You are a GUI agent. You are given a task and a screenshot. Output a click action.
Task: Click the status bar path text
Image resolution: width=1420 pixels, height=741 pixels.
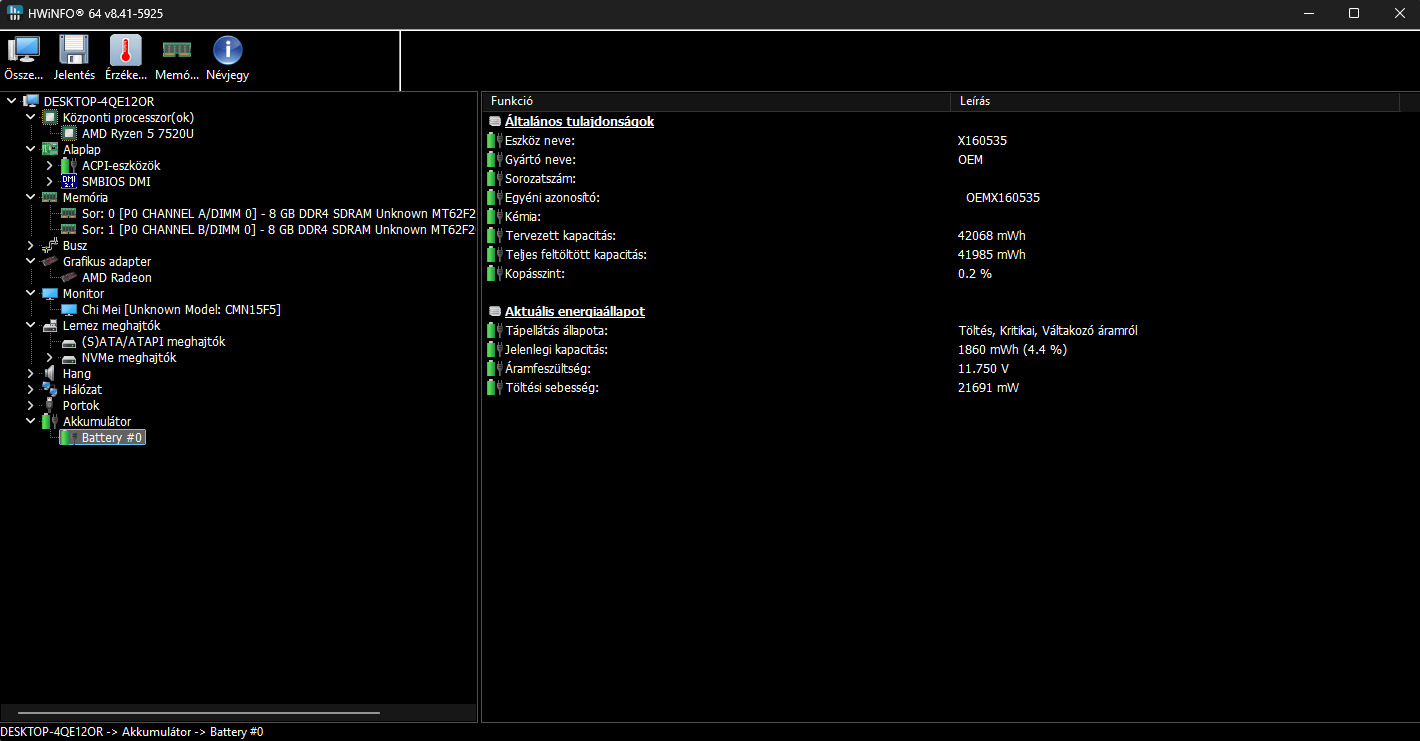(x=132, y=732)
